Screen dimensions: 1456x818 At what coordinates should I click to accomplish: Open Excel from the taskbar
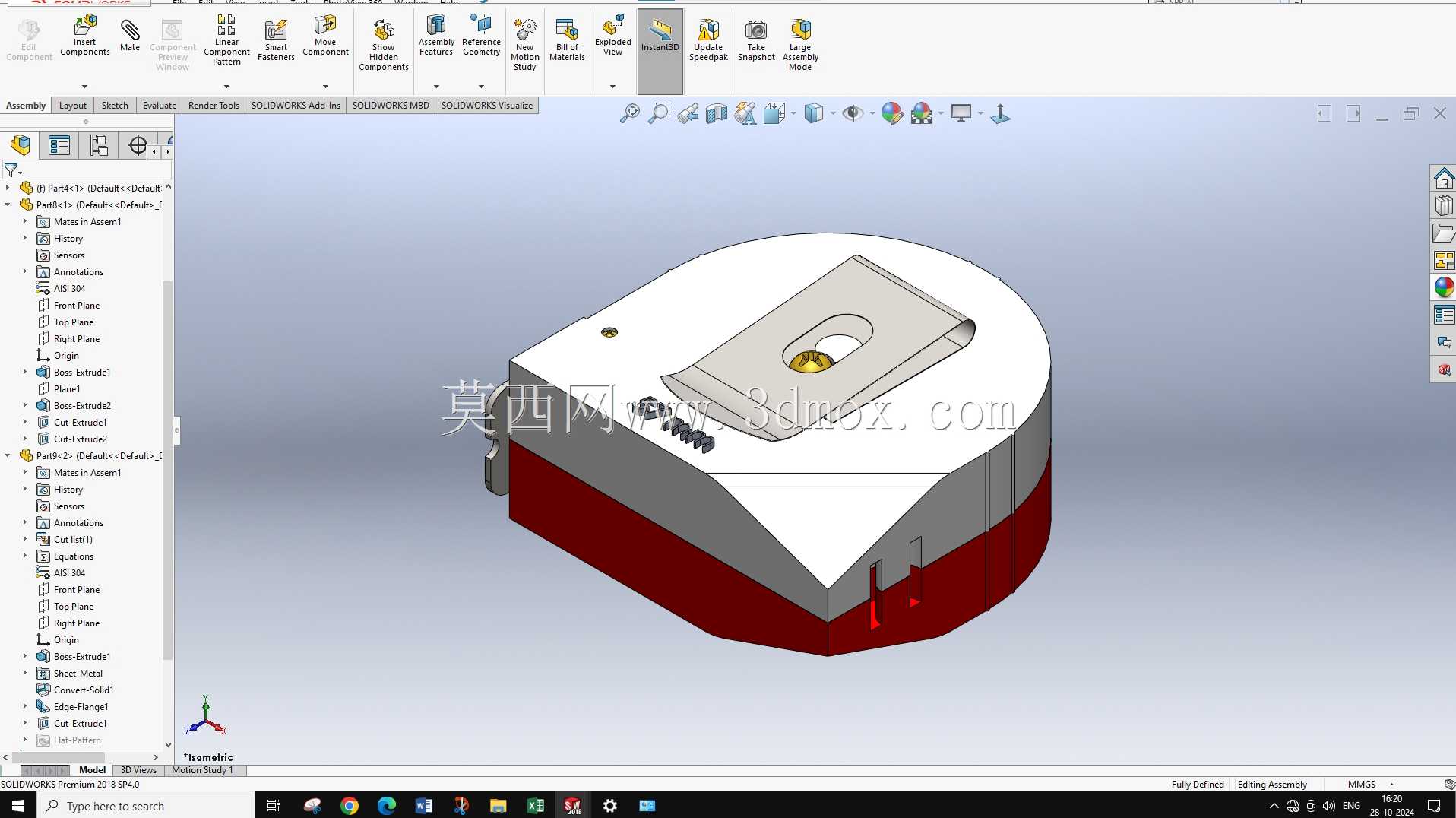tap(535, 806)
